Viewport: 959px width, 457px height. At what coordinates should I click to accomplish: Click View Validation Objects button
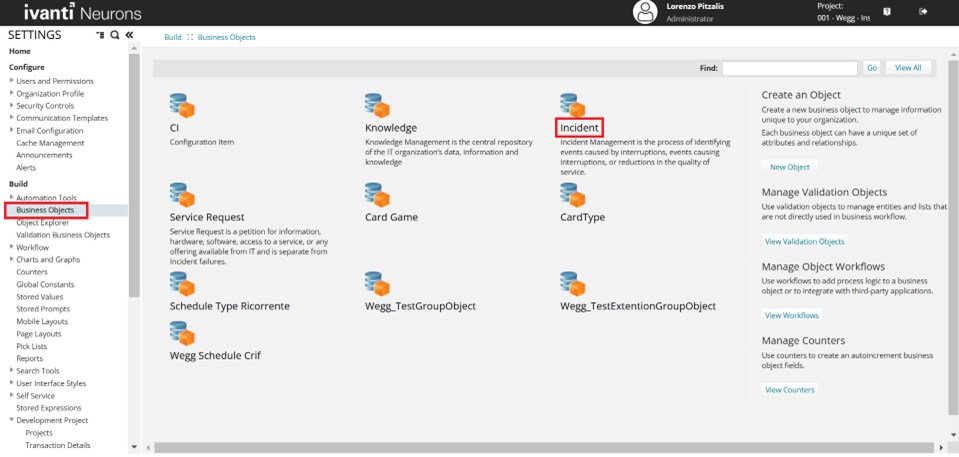coord(804,242)
